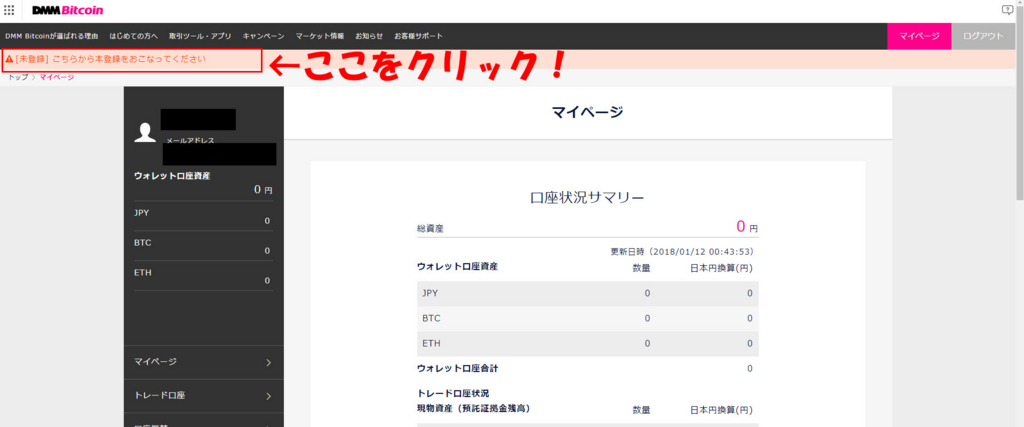Click BTC balance row in sidebar
Screen dimensions: 1024x427
pos(202,247)
